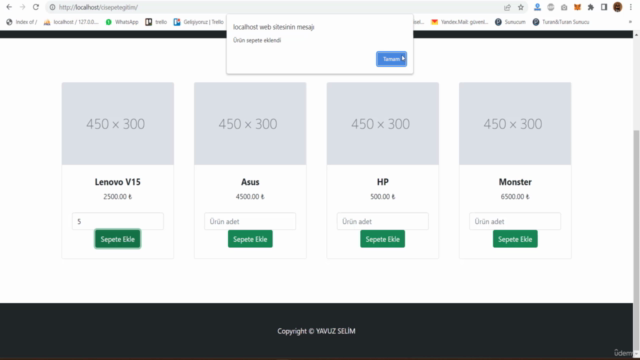
Task: Click the Monster Ürün adet field
Action: (x=515, y=221)
